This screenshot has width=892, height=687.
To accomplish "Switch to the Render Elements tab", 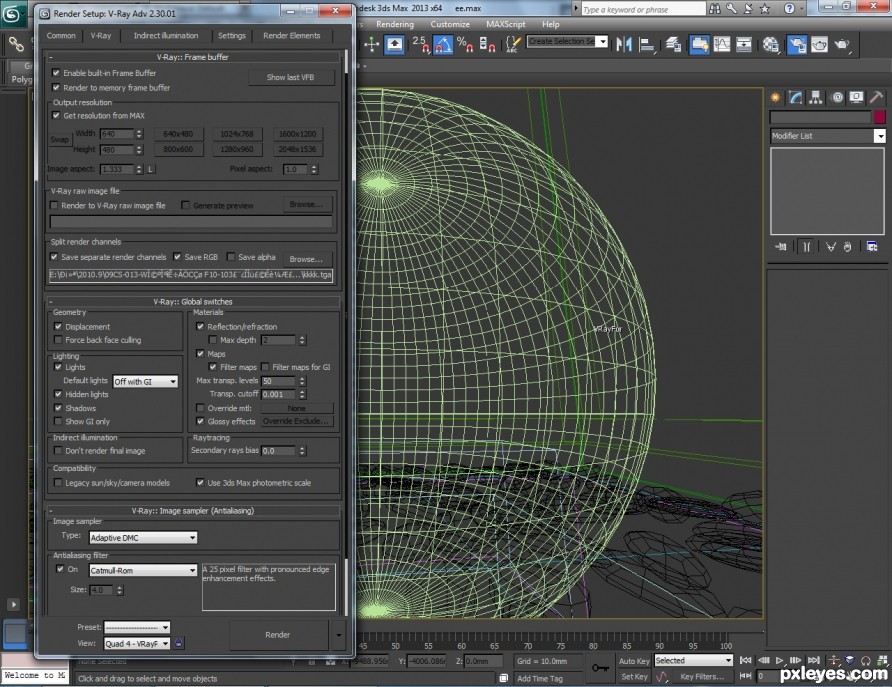I will coord(291,35).
